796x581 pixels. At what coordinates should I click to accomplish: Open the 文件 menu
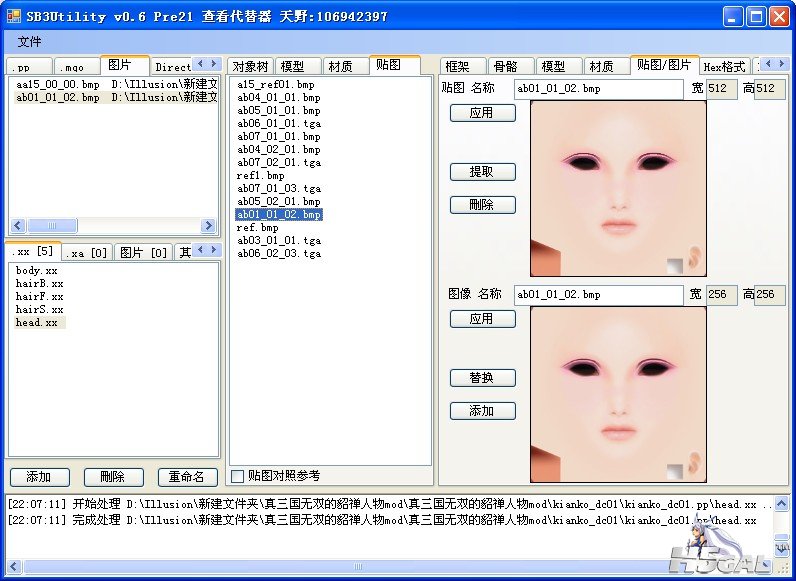pyautogui.click(x=30, y=42)
